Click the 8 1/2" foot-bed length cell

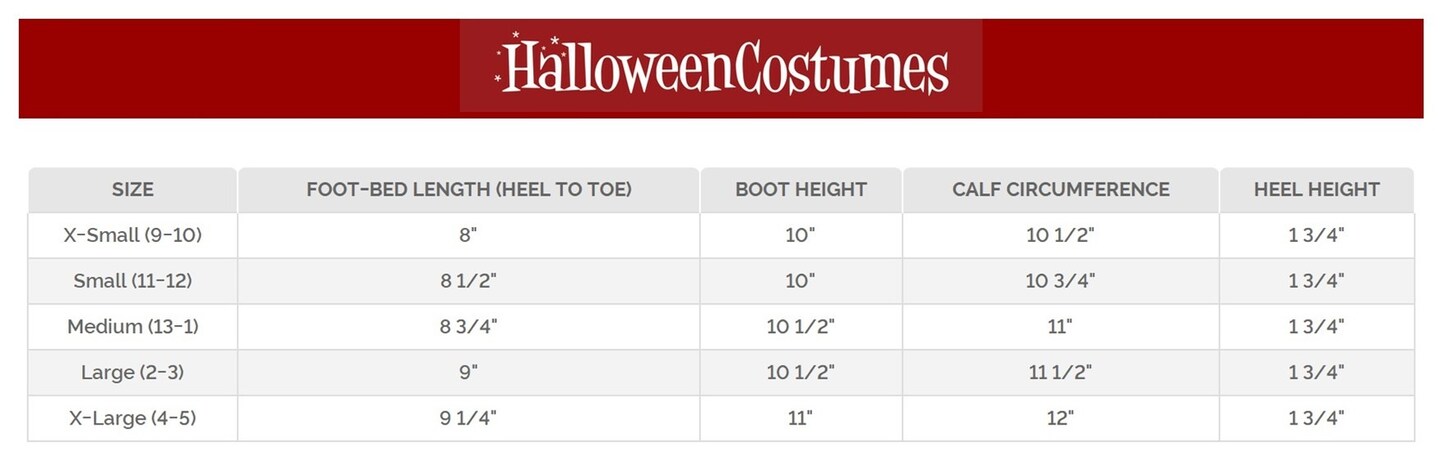[x=469, y=282]
